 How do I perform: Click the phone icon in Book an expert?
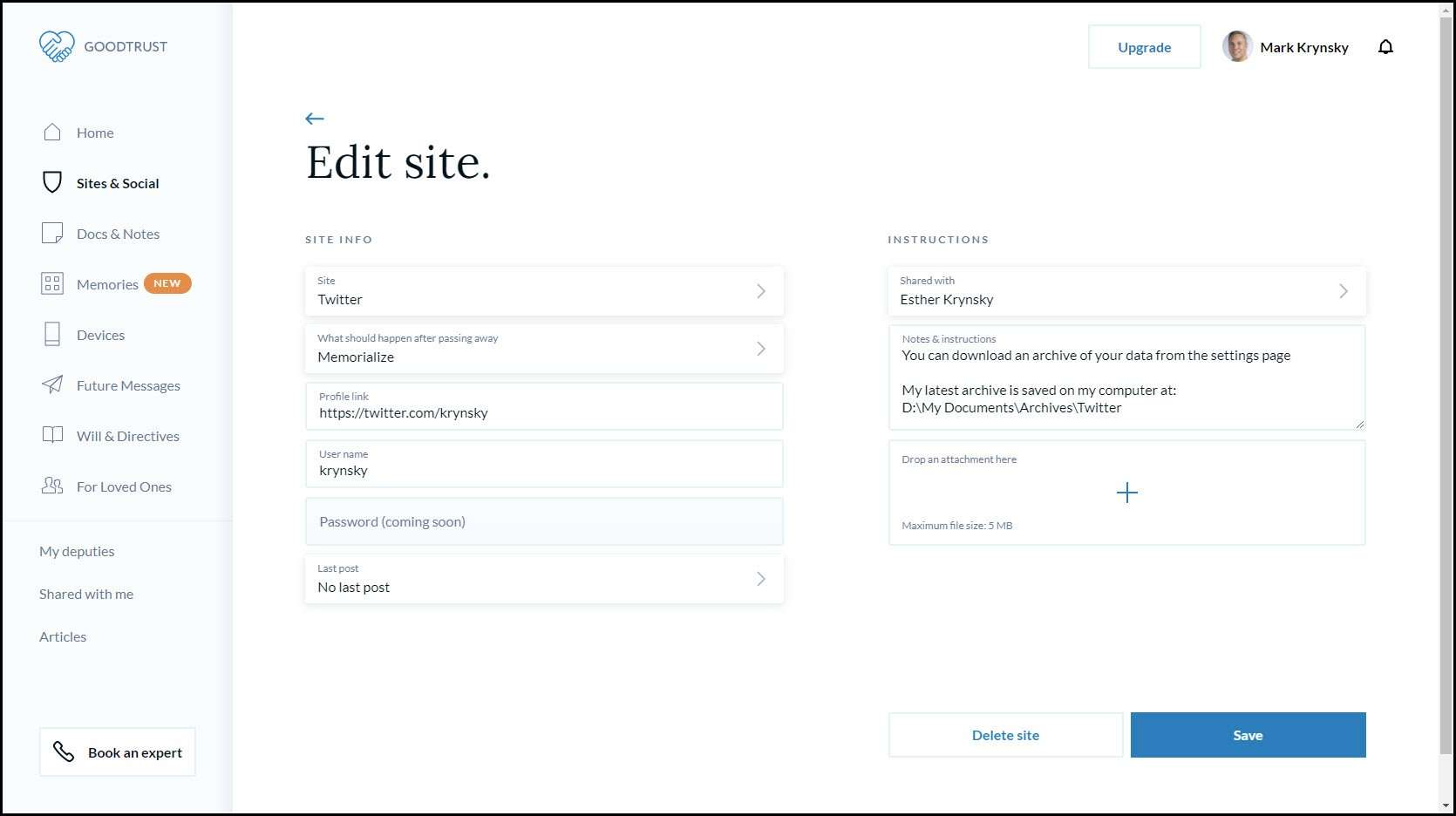coord(64,751)
